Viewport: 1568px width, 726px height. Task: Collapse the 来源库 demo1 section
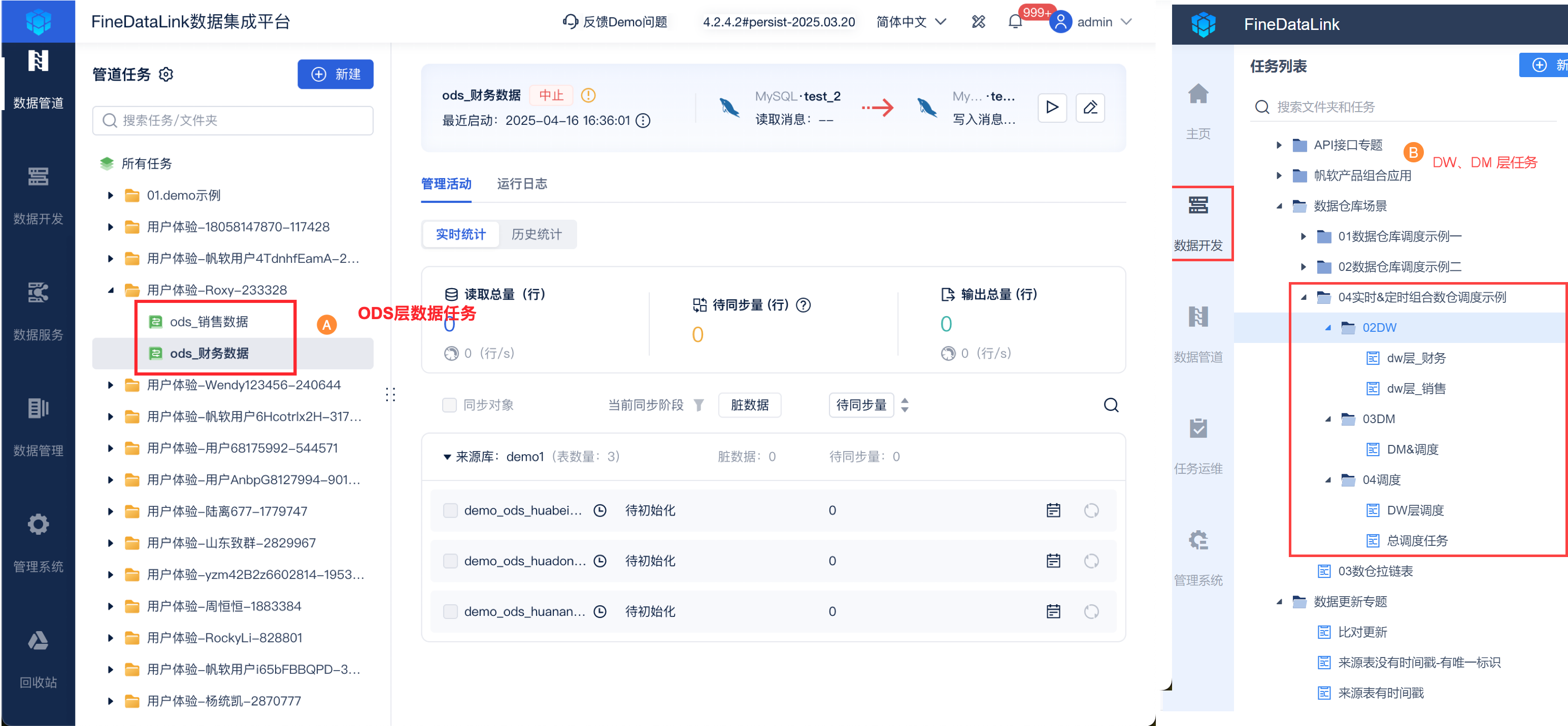pos(447,457)
